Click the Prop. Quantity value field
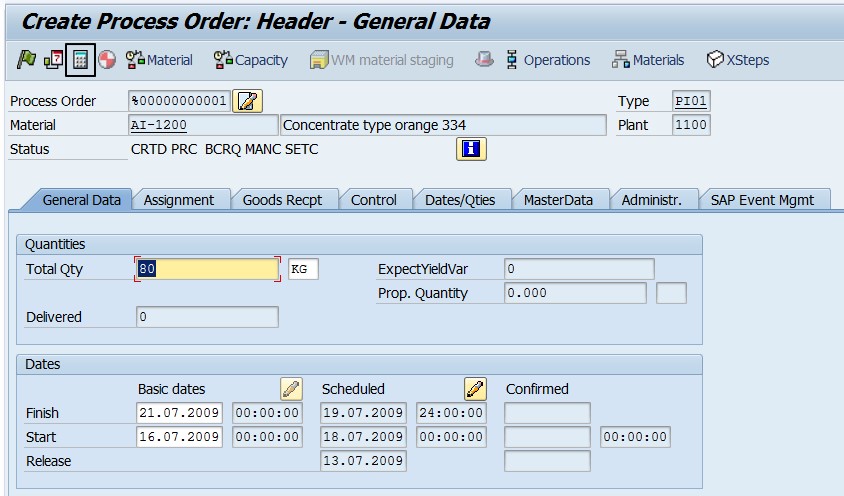Image resolution: width=844 pixels, height=496 pixels. pos(575,293)
